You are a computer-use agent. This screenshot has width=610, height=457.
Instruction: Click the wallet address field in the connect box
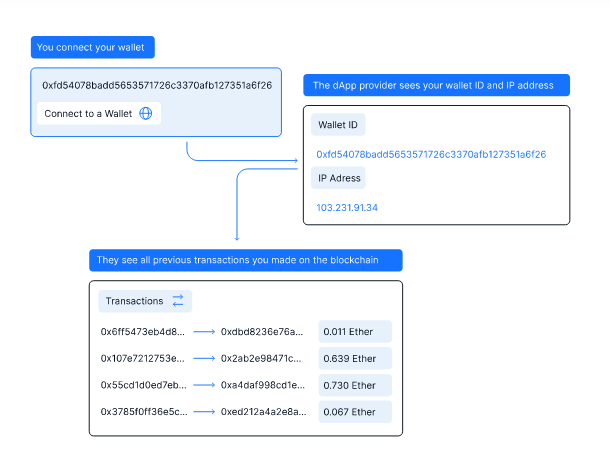[157, 85]
